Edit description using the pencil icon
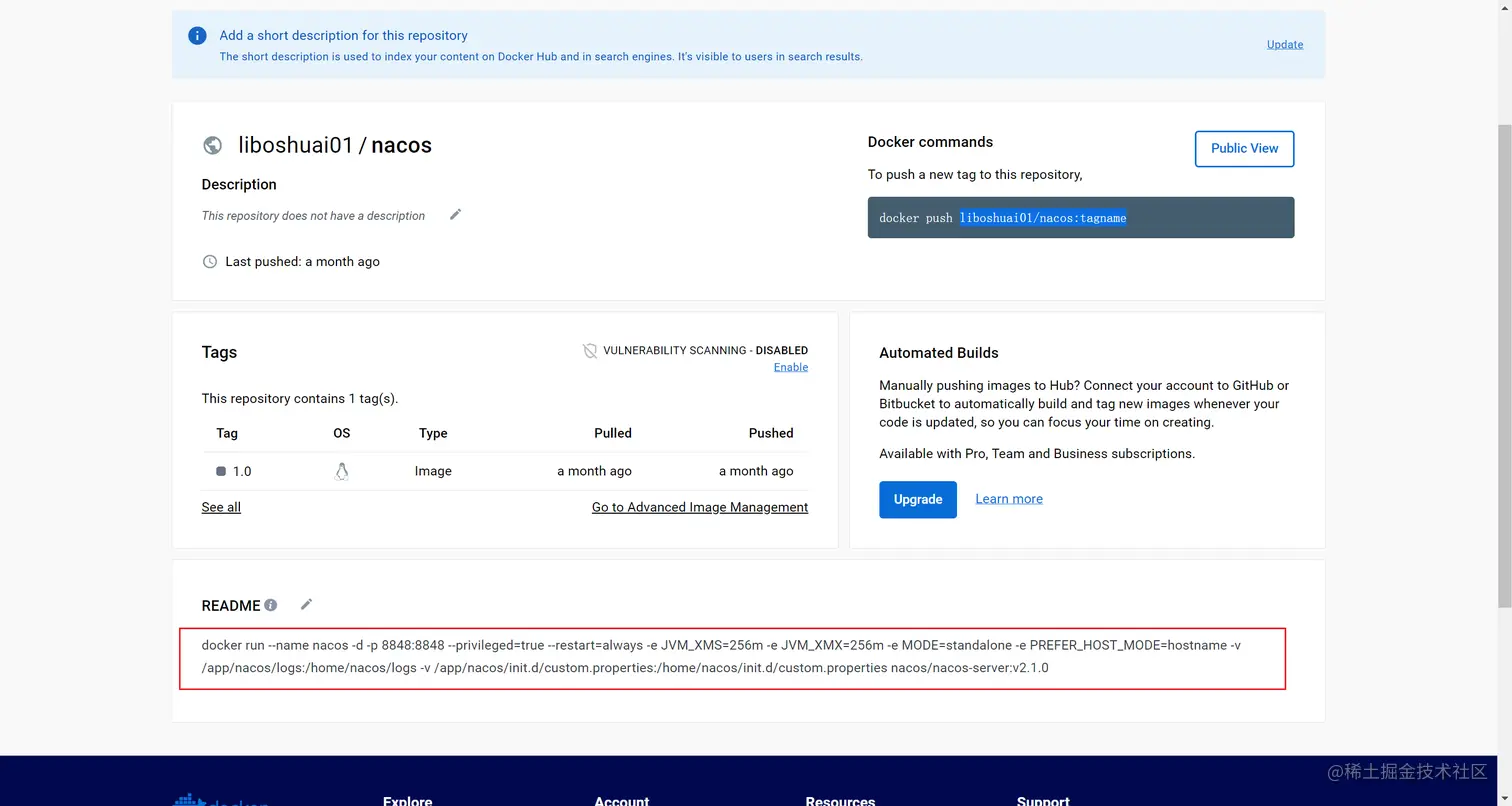Image resolution: width=1512 pixels, height=806 pixels. pos(455,214)
